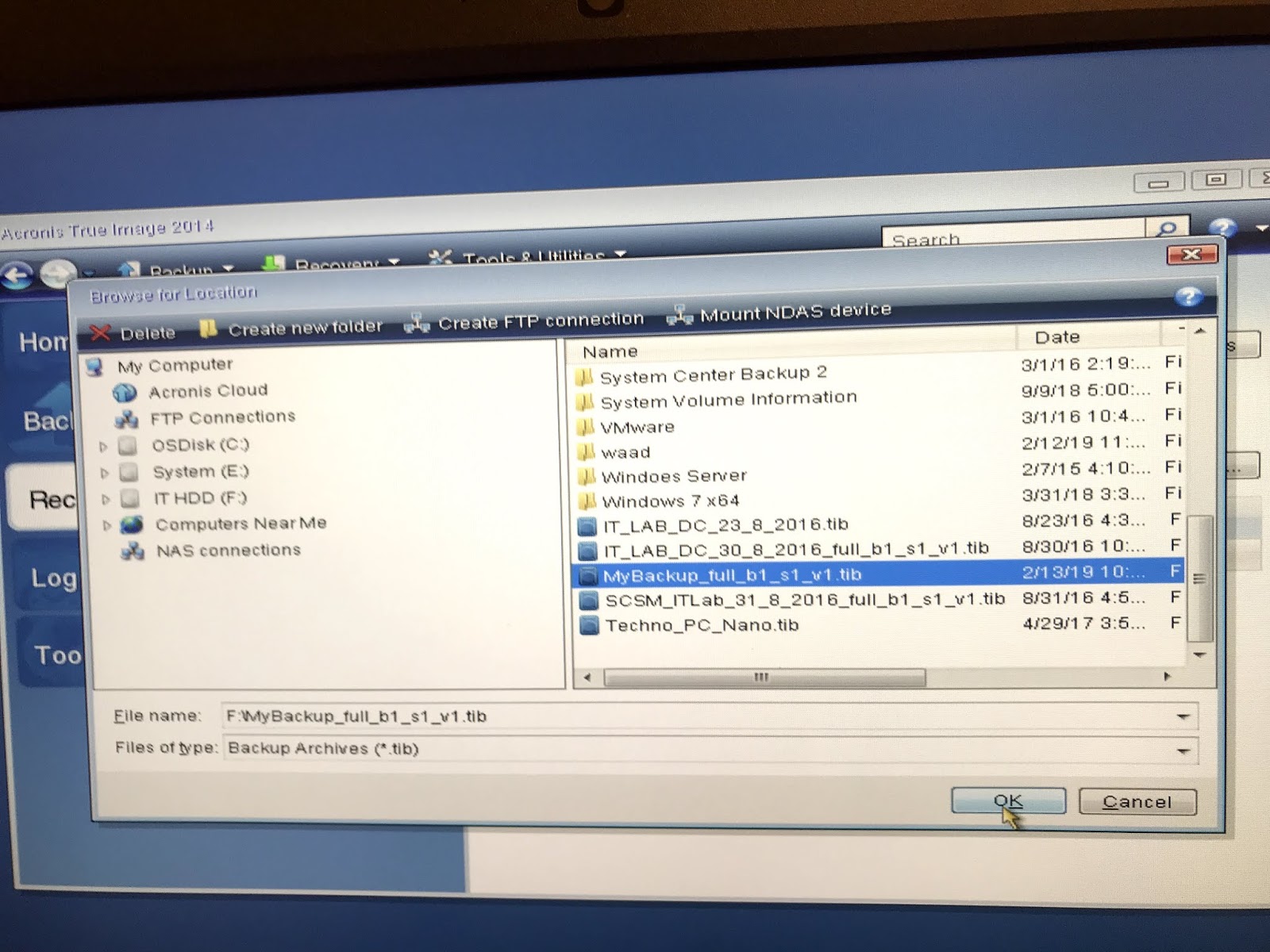This screenshot has width=1270, height=952.
Task: Click the Windoes Server folder icon
Action: pos(587,478)
